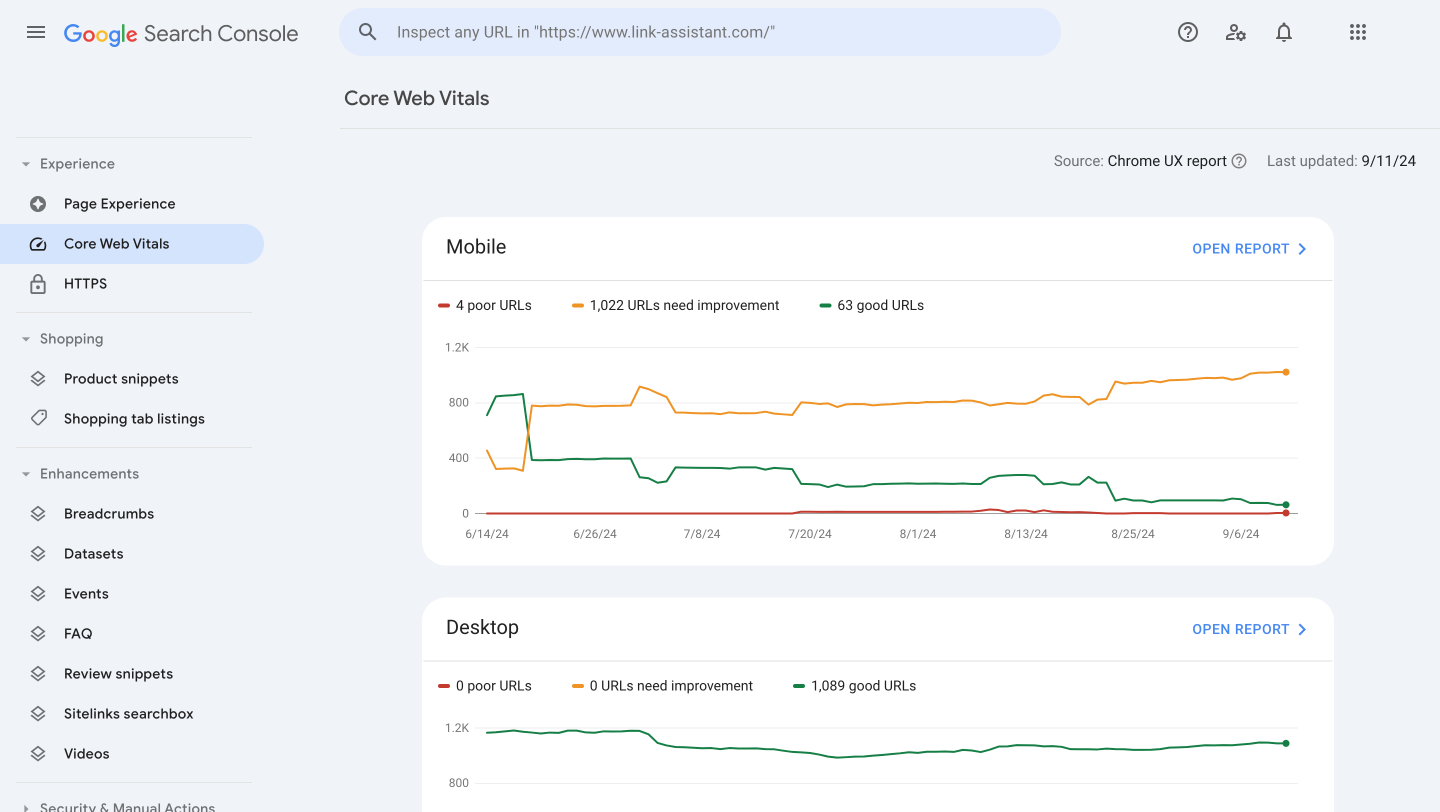
Task: Click the 6/14/24 axis date label
Action: point(487,534)
